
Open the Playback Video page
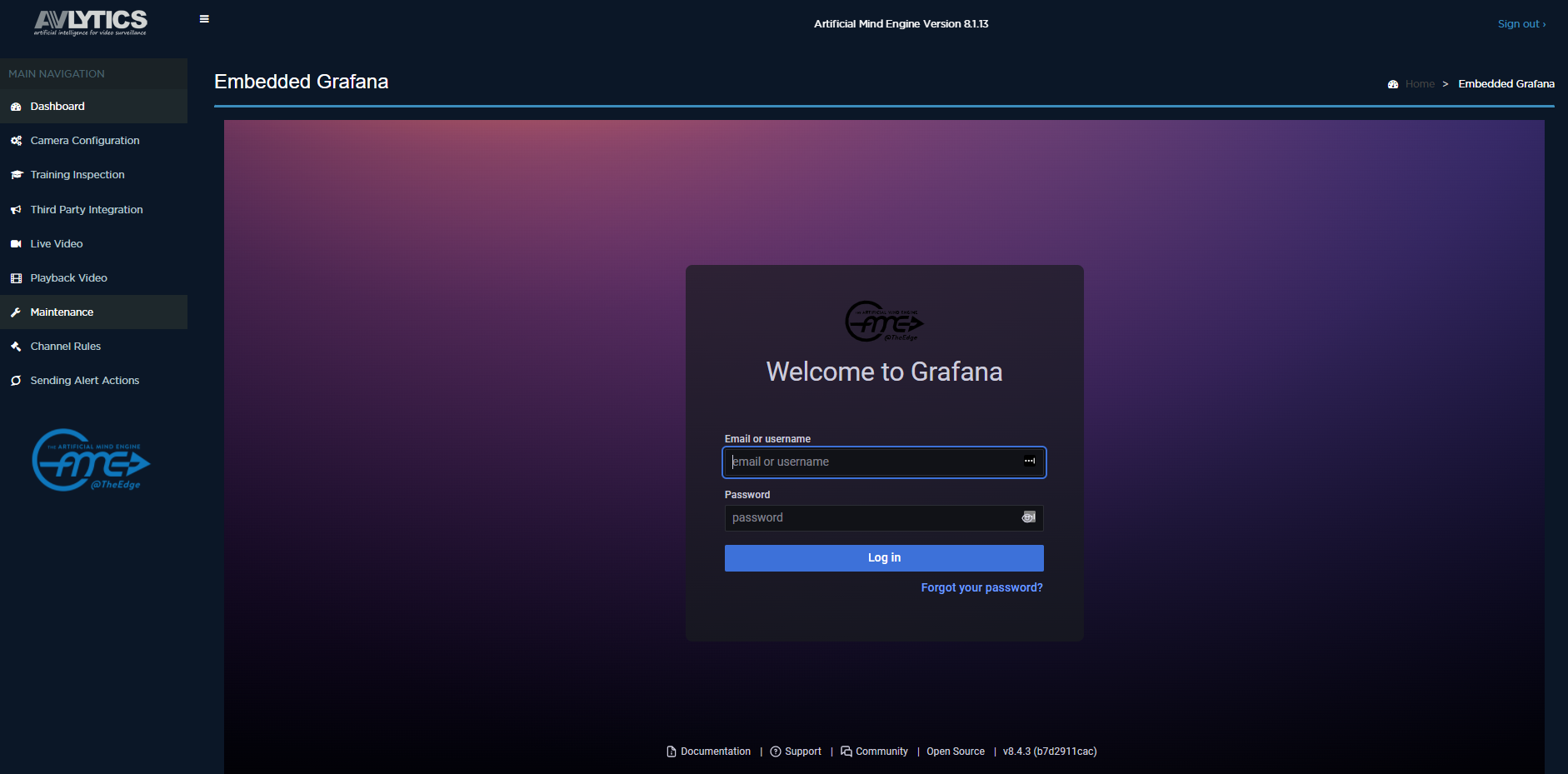tap(93, 278)
